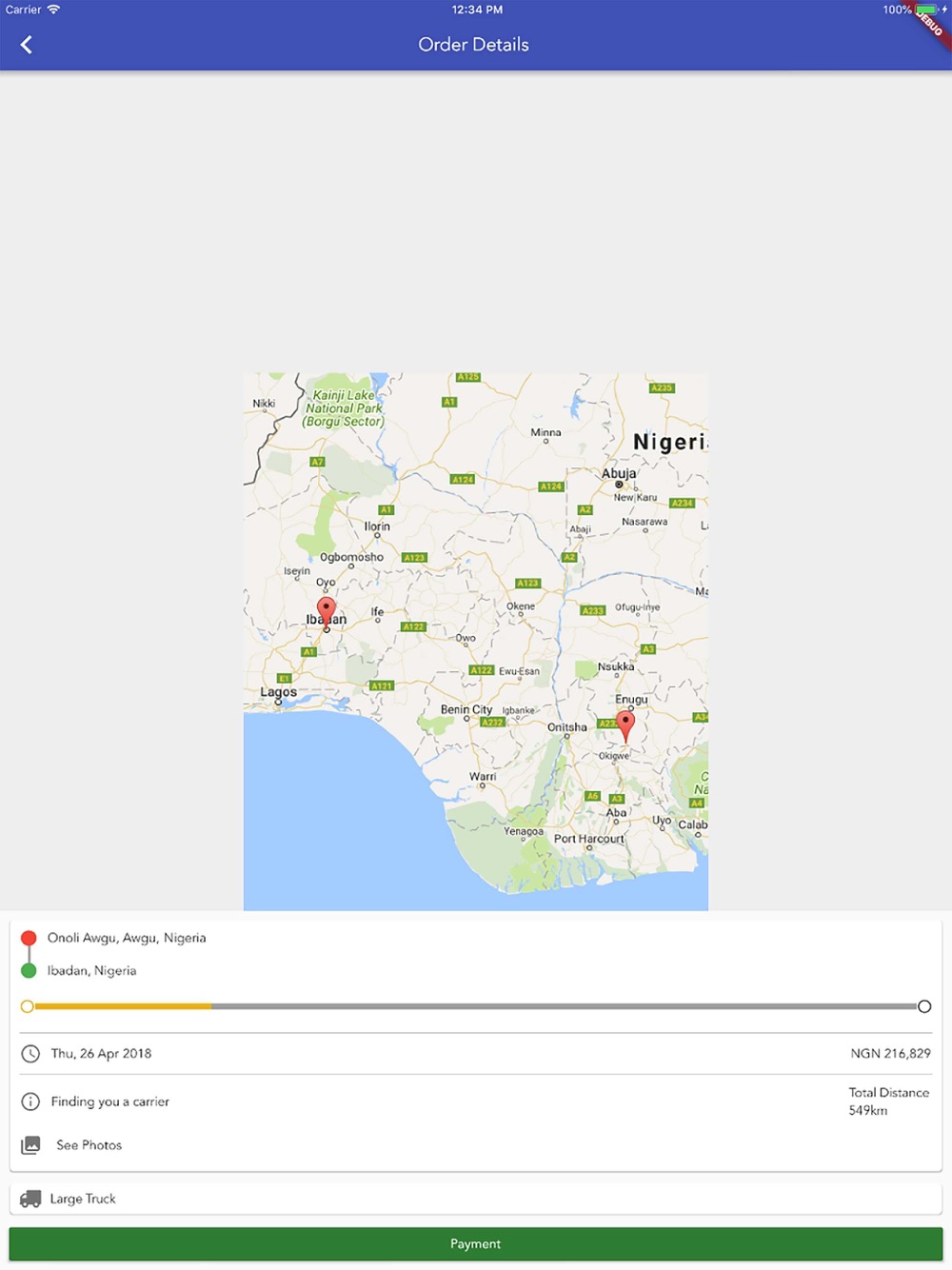Select the red pickup location dot
The width and height of the screenshot is (952, 1270).
click(x=29, y=938)
